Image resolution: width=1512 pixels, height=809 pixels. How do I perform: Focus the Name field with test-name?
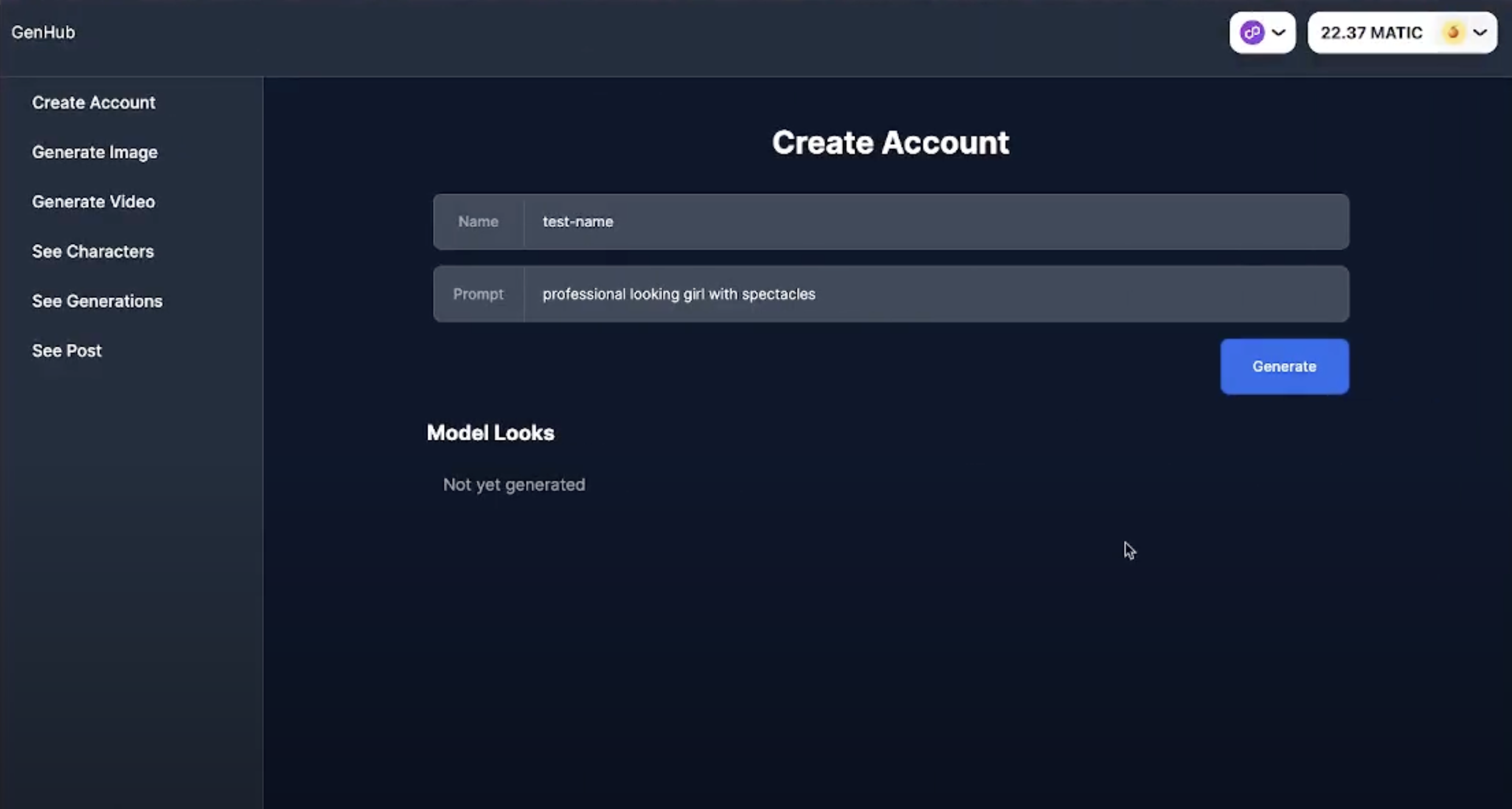coord(935,221)
